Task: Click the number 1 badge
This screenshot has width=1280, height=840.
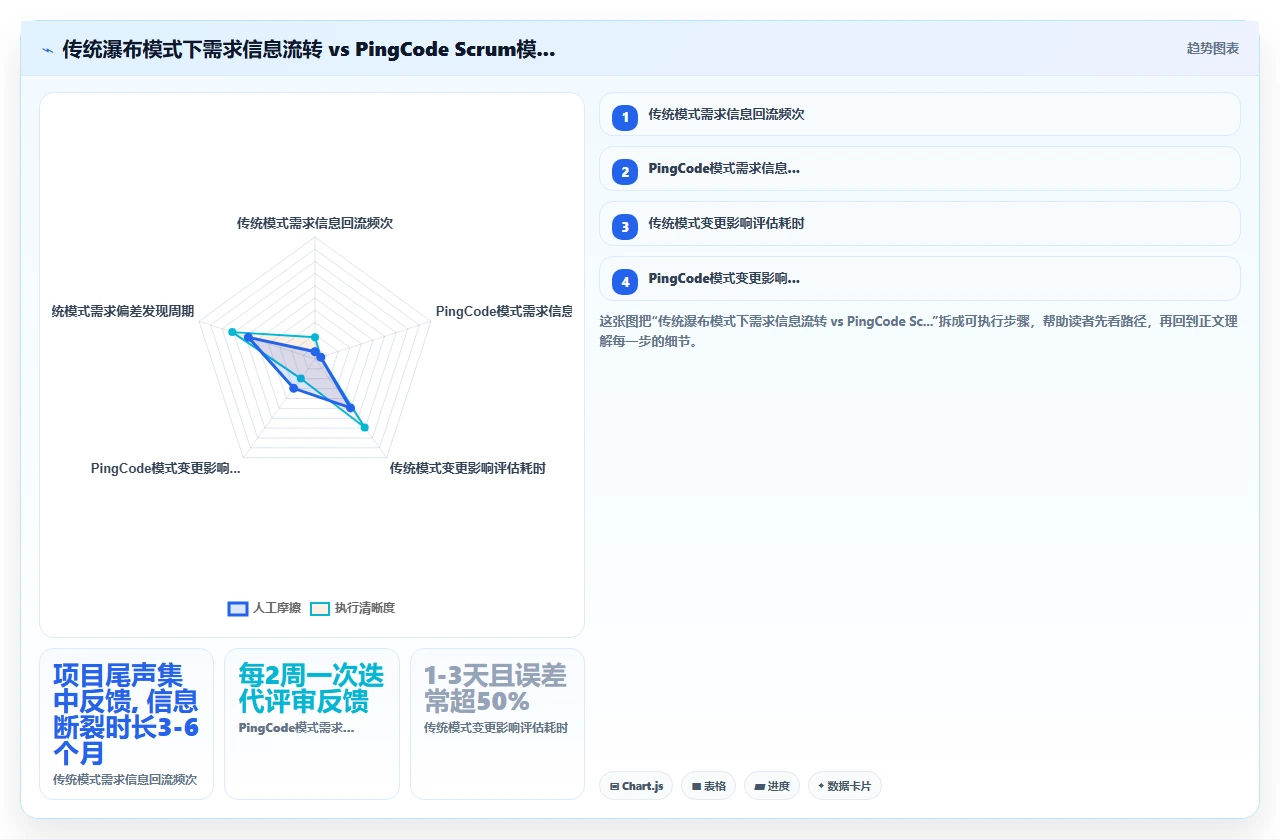Action: (x=625, y=117)
